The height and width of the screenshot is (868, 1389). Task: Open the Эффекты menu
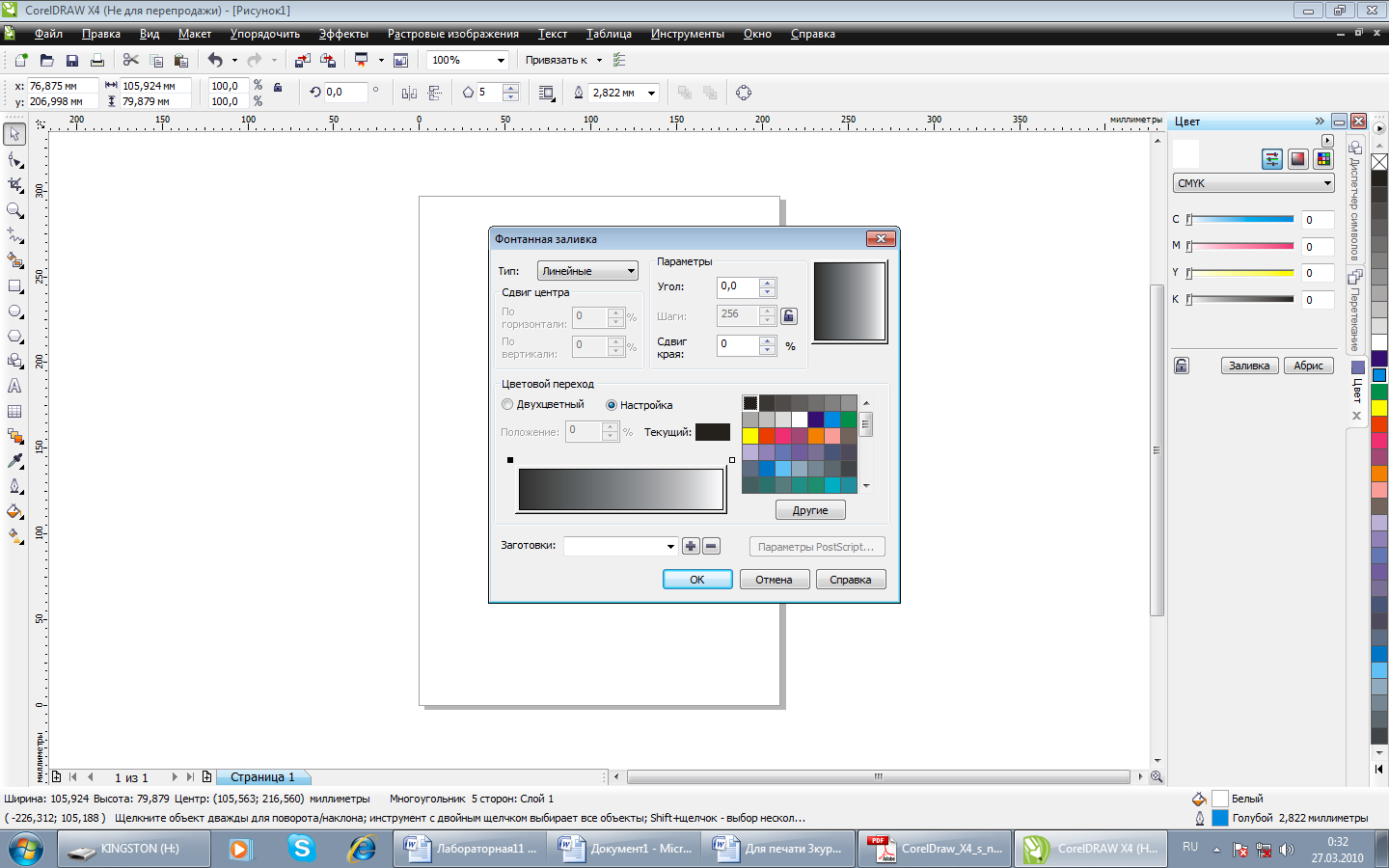pos(343,34)
